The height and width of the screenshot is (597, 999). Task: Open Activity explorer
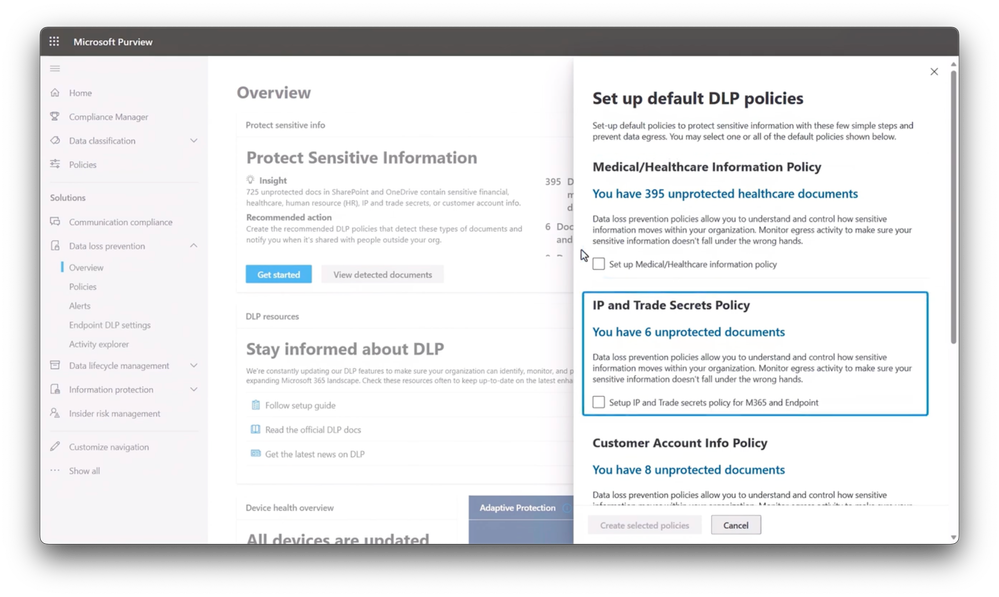pyautogui.click(x=99, y=344)
